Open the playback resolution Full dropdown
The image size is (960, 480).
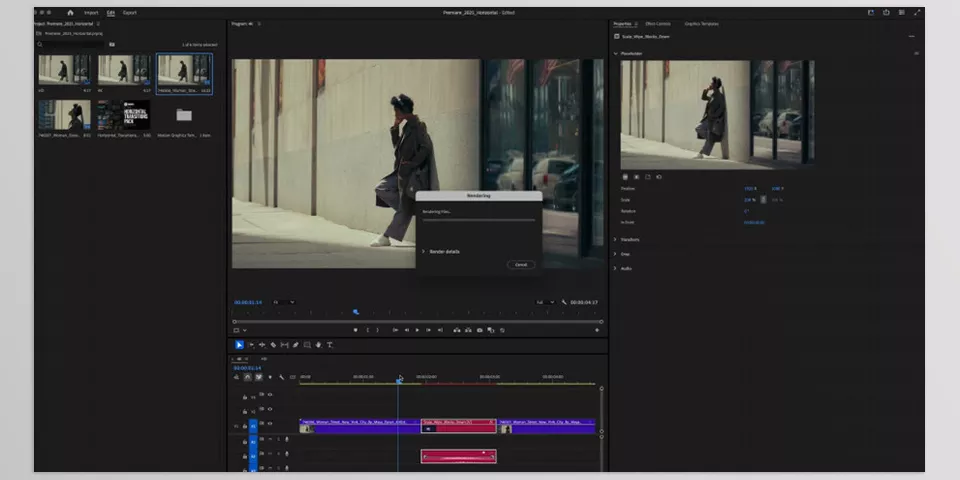click(x=545, y=302)
